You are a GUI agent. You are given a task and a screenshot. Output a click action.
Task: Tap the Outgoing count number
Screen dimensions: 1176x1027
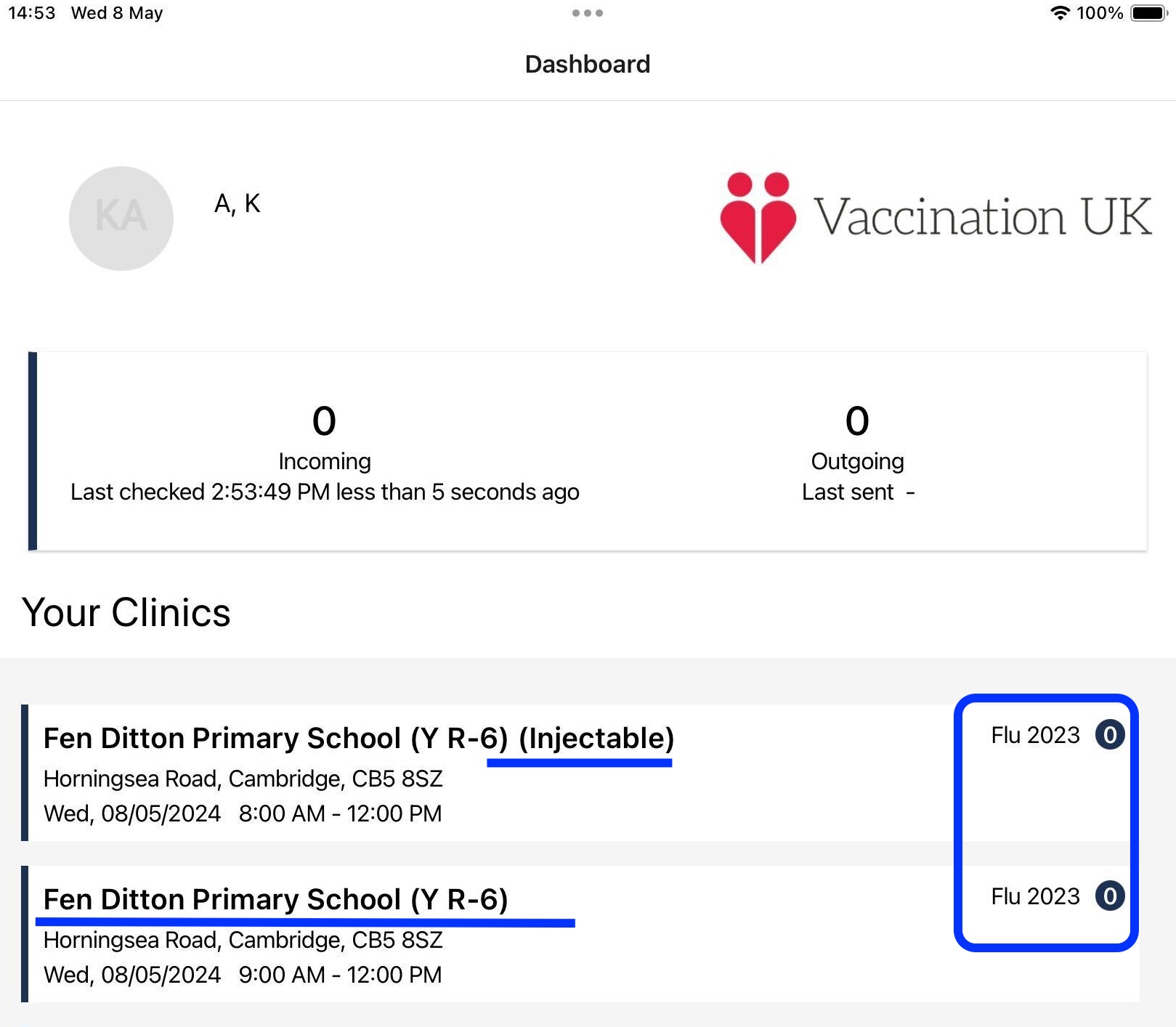point(857,421)
